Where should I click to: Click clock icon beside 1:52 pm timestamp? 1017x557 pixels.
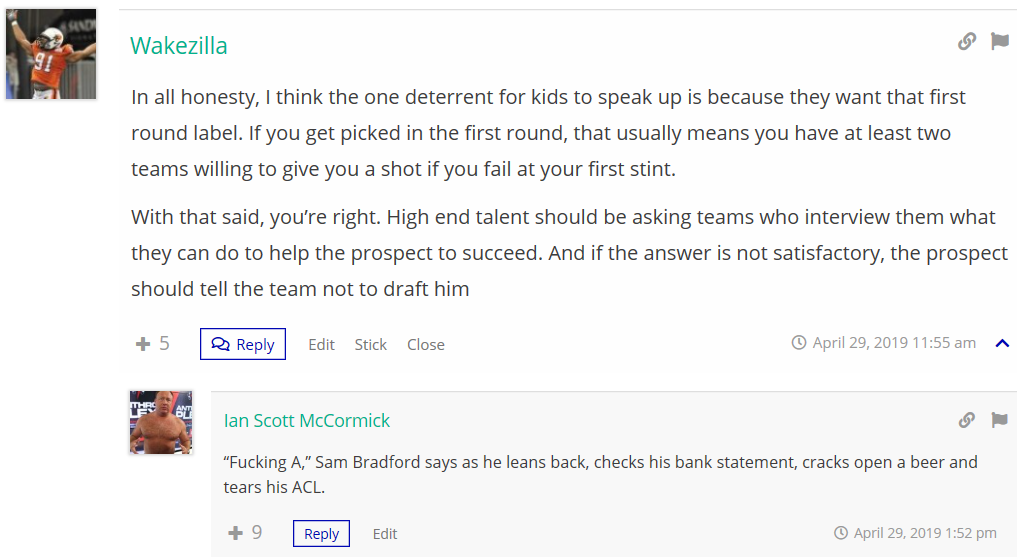click(841, 533)
